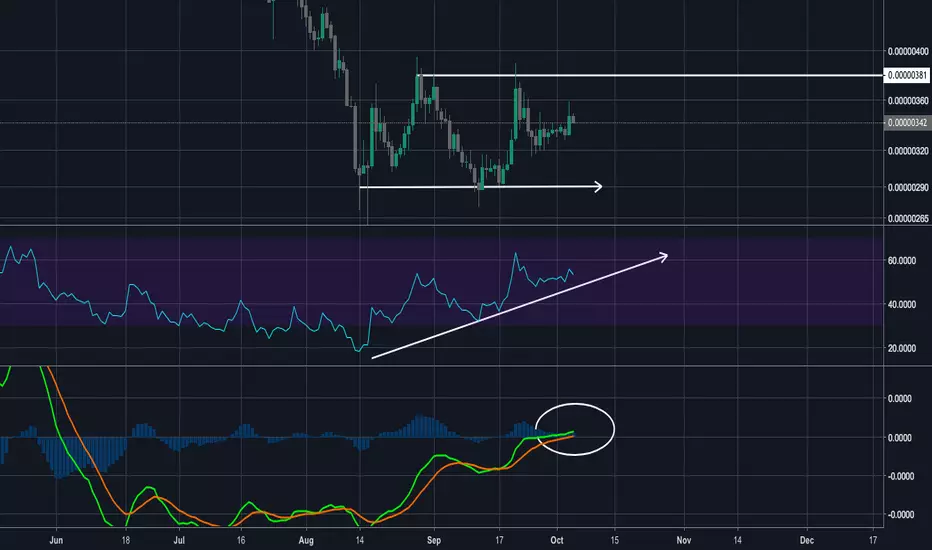Click the Jul date label
This screenshot has height=550, width=932.
click(x=179, y=540)
